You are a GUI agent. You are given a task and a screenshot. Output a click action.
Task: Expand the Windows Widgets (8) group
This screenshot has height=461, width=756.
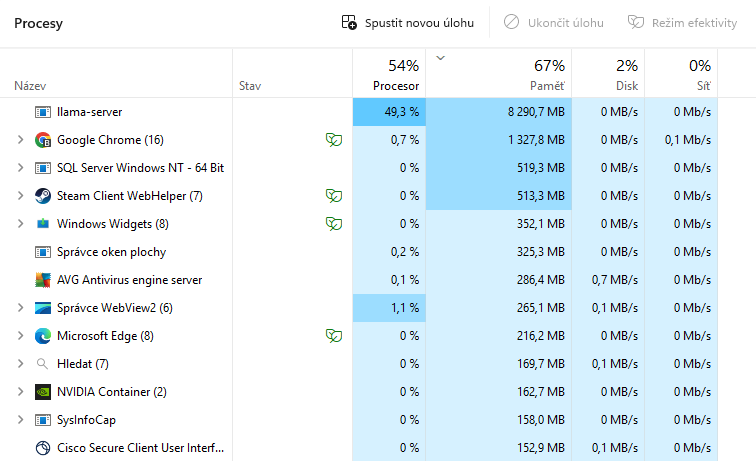coord(20,224)
